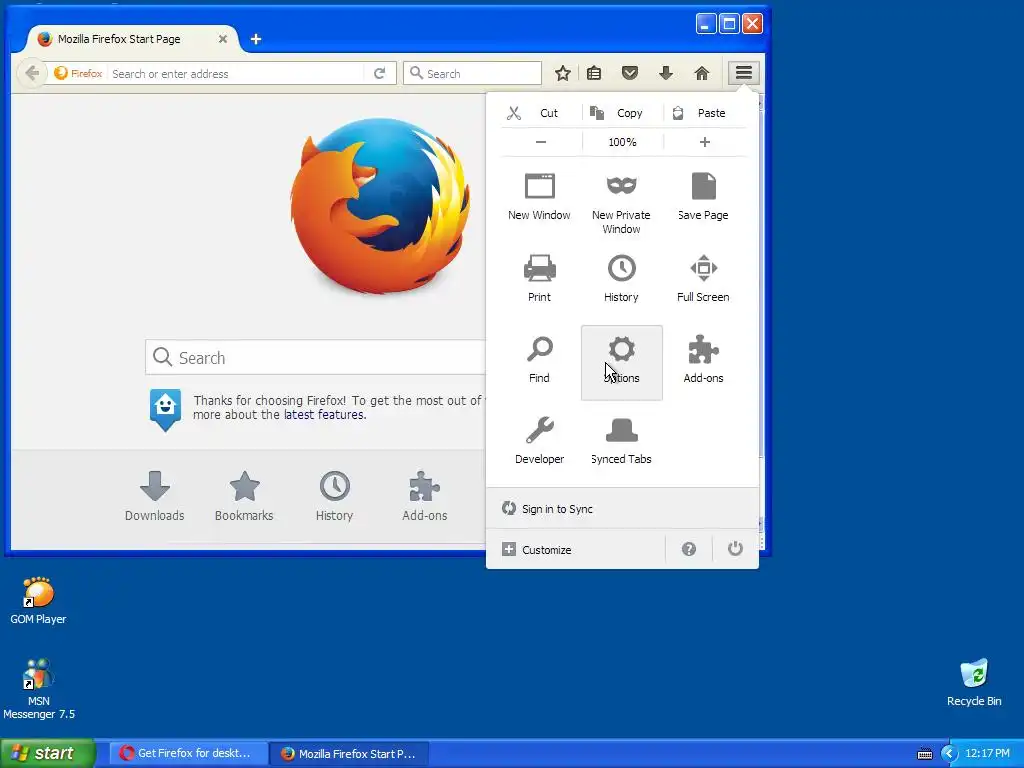Screen dimensions: 1024x768
Task: Select MSN Messenger 7.5 desktop shortcut
Action: click(39, 689)
